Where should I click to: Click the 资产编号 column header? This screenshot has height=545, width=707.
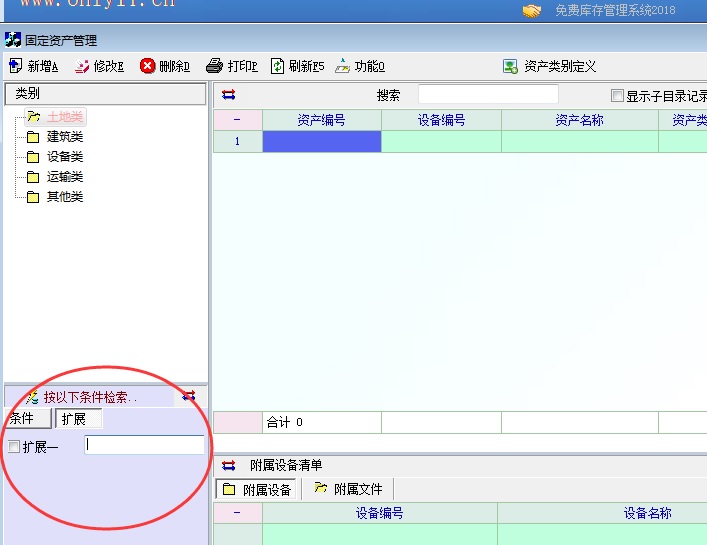click(x=321, y=120)
